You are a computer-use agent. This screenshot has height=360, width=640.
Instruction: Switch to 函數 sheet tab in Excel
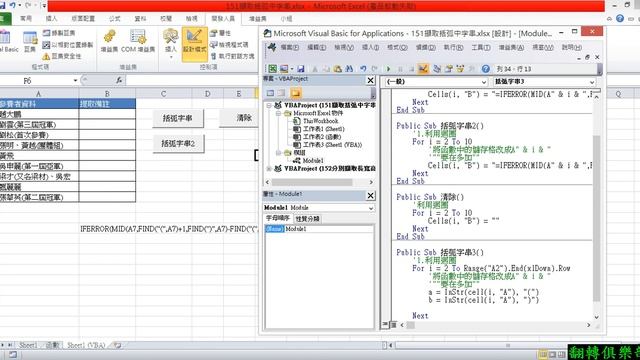pyautogui.click(x=53, y=345)
